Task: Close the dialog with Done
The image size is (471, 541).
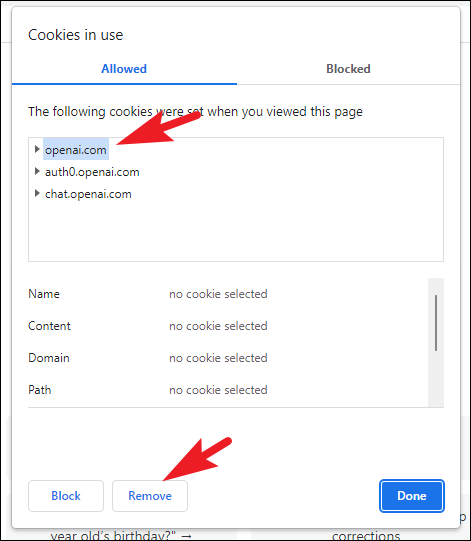Action: coord(412,496)
